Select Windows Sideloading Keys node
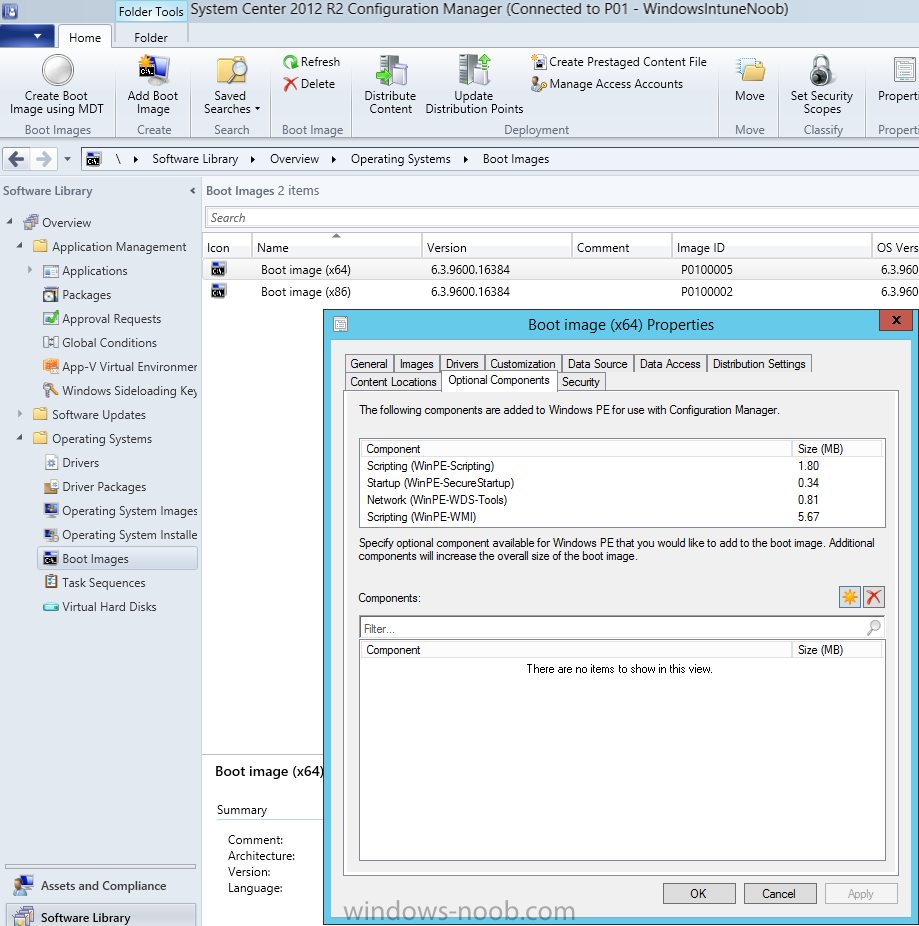 129,391
